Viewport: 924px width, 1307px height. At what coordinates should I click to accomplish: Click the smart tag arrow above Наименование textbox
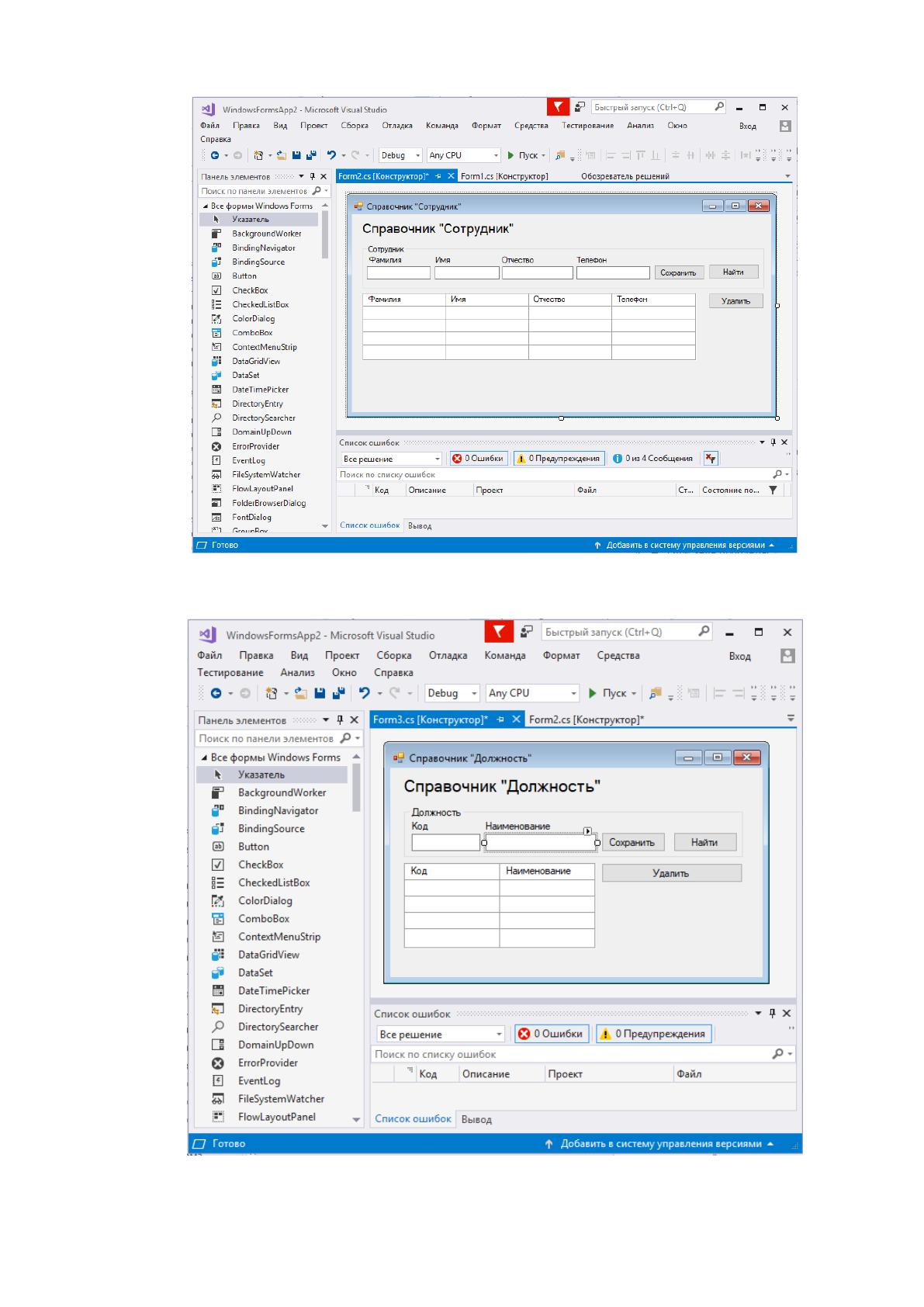[588, 831]
